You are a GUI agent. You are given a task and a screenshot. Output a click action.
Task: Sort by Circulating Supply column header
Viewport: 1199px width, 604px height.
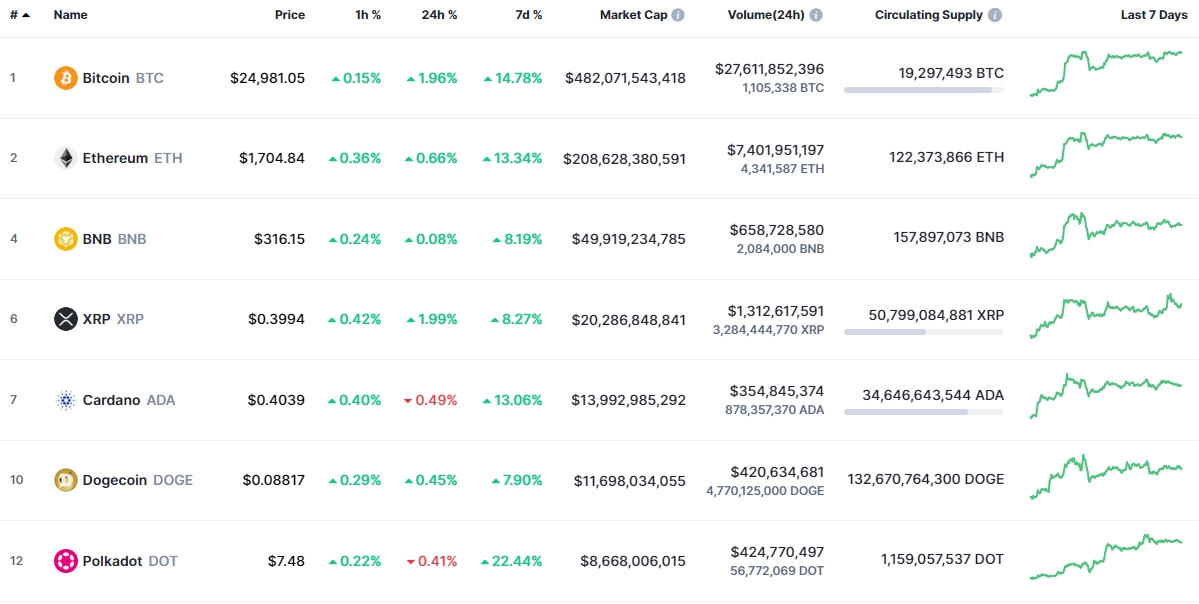(x=929, y=15)
